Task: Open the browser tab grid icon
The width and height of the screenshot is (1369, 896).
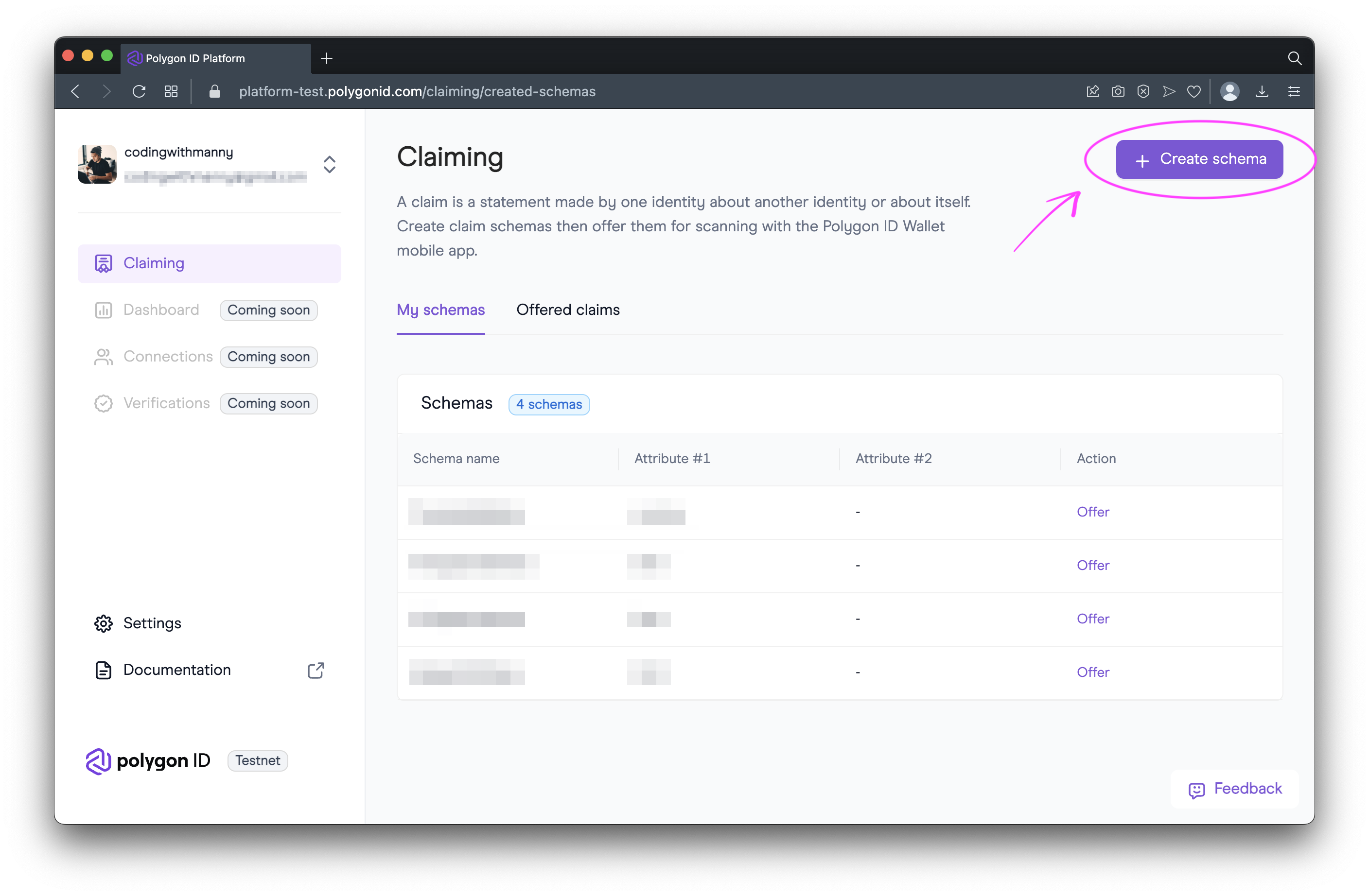Action: tap(171, 91)
